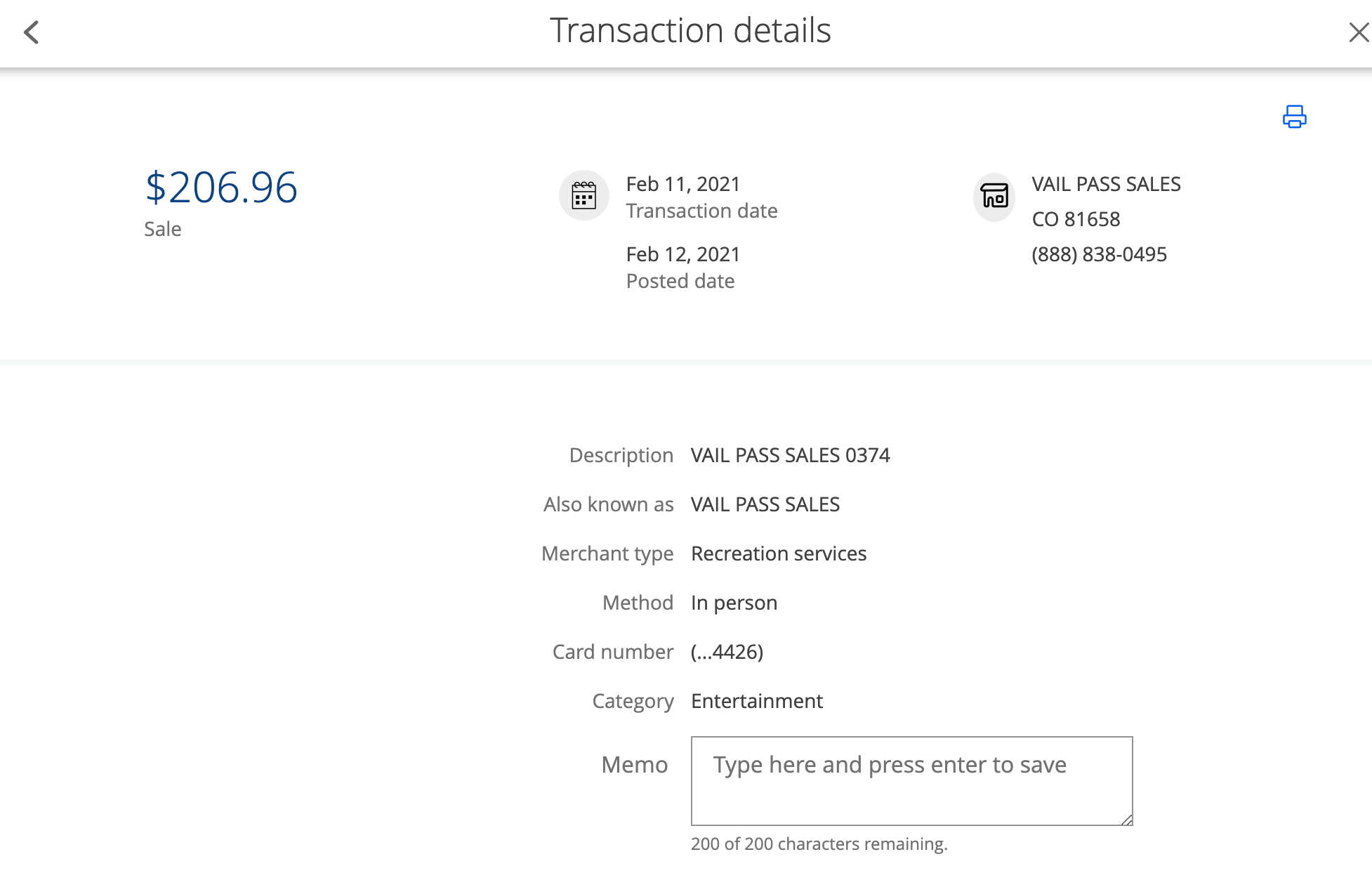Viewport: 1372px width, 878px height.
Task: Click the calendar icon beside transaction date
Action: [583, 195]
